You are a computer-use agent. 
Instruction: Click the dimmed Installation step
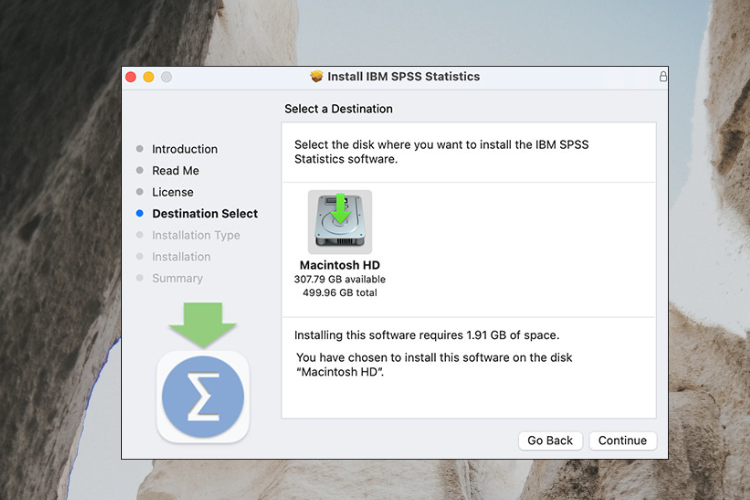[181, 256]
